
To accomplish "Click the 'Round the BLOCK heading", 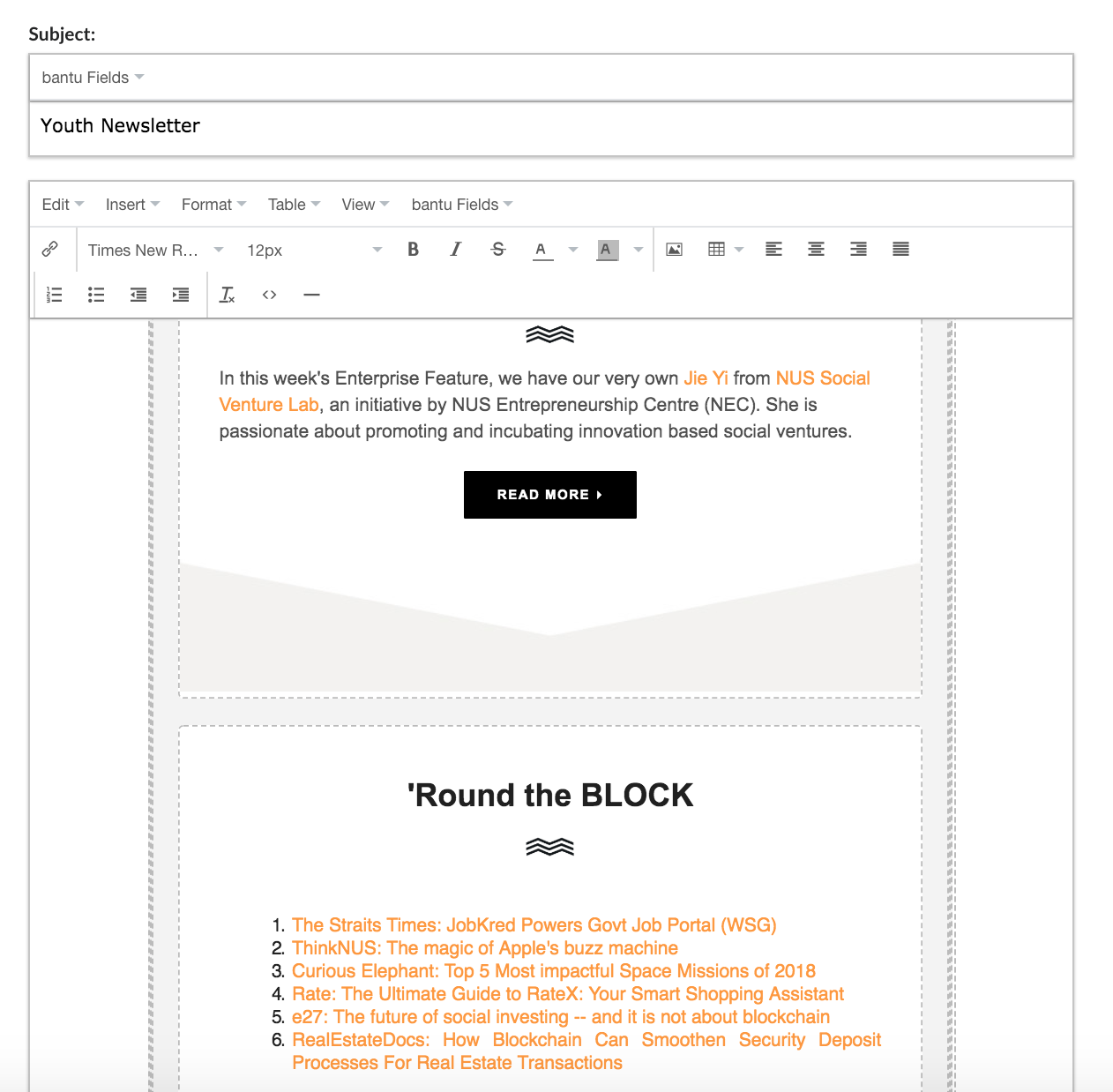I will coord(550,796).
